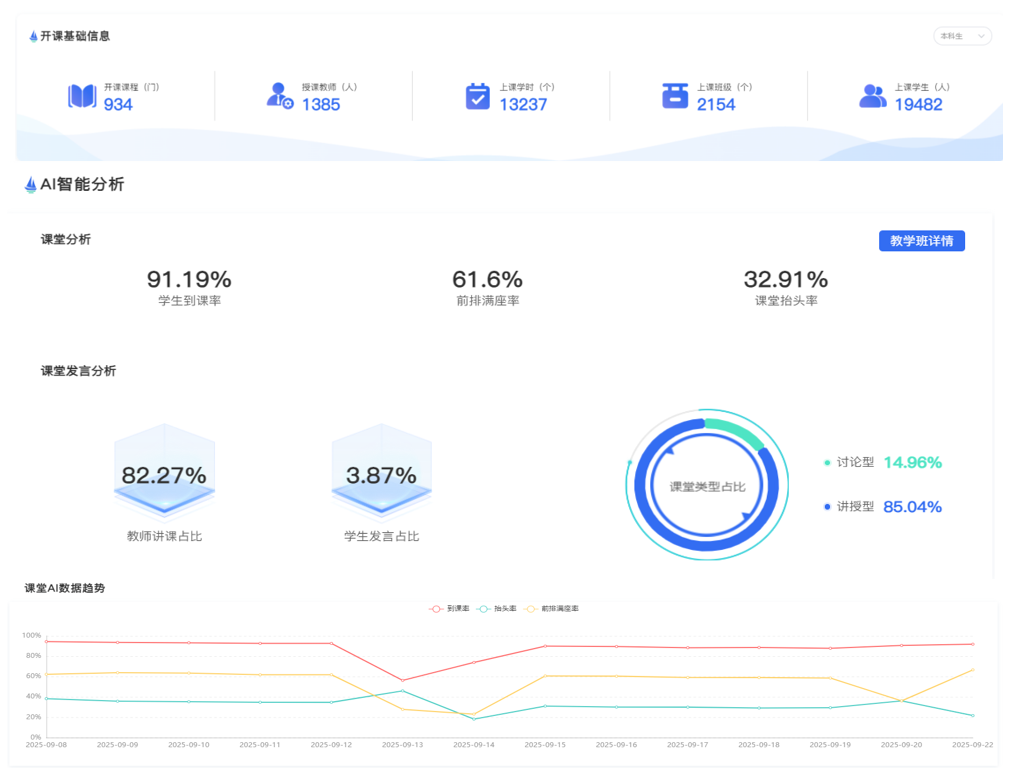
Task: Click the logo icon beside 开课基础信息 title
Action: click(33, 36)
